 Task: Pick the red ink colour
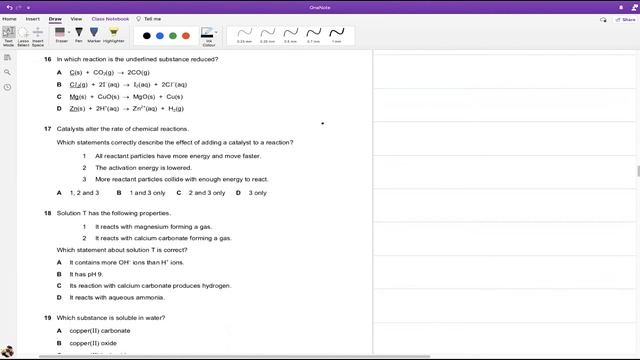coord(186,36)
